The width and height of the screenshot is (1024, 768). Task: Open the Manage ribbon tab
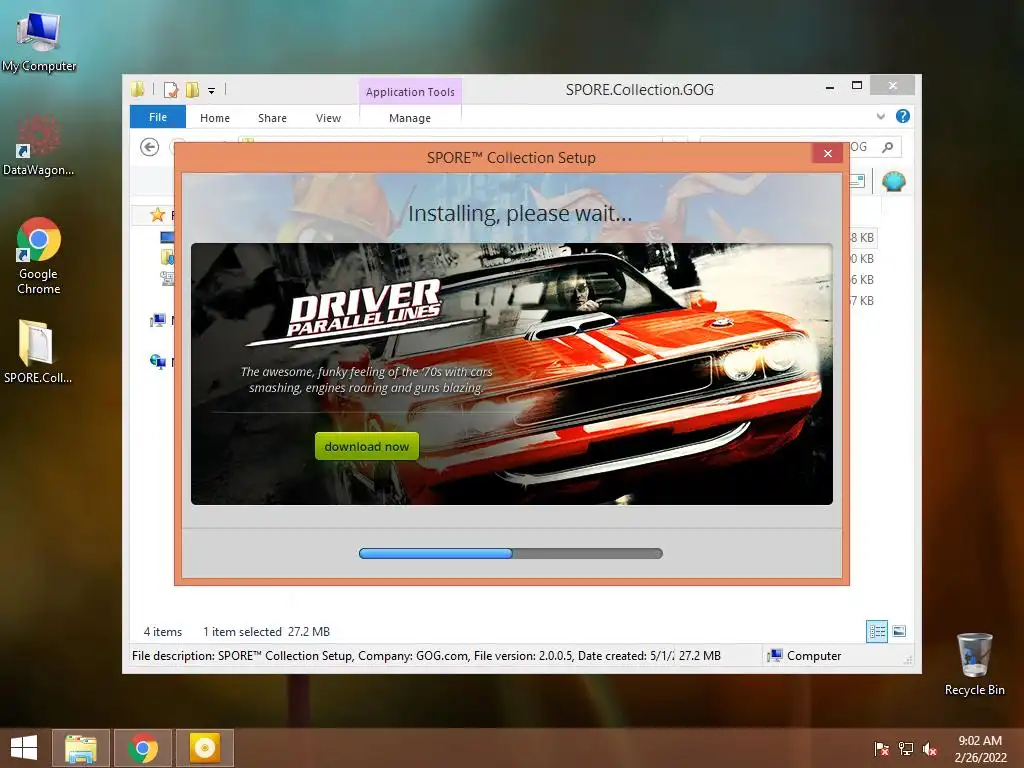410,118
